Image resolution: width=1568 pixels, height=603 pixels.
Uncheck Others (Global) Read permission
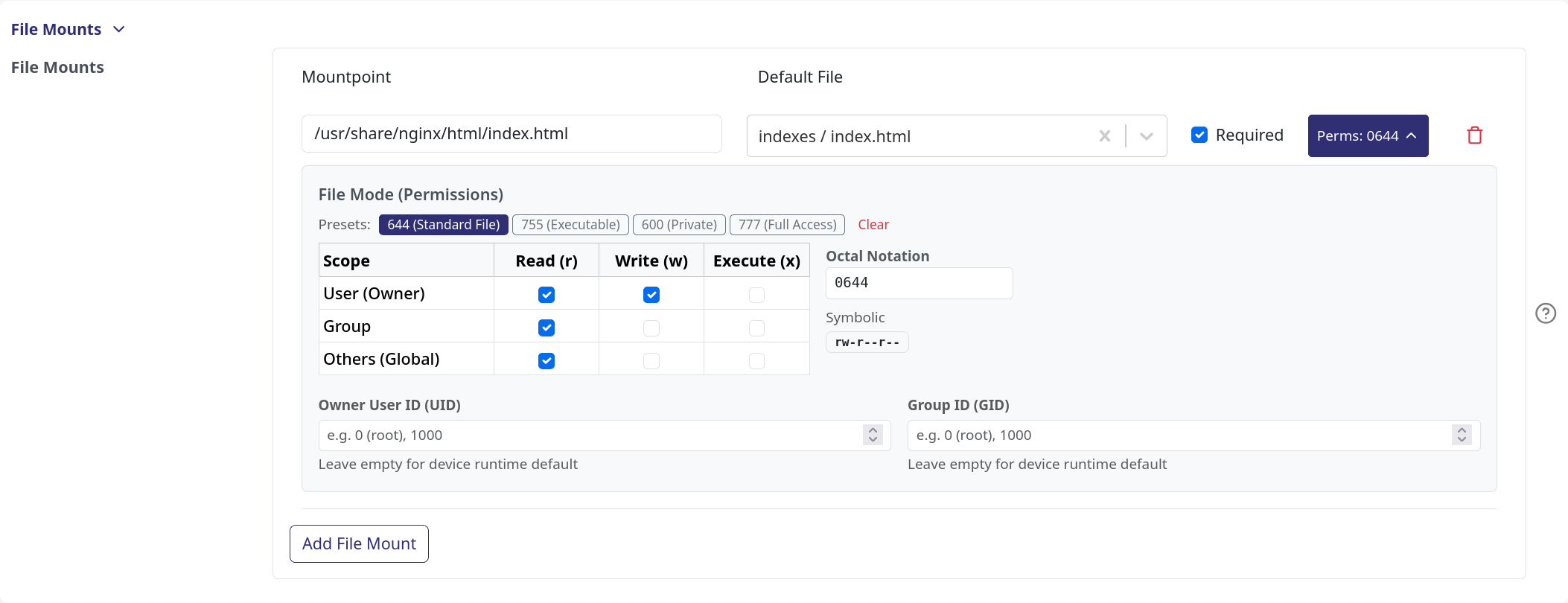546,360
